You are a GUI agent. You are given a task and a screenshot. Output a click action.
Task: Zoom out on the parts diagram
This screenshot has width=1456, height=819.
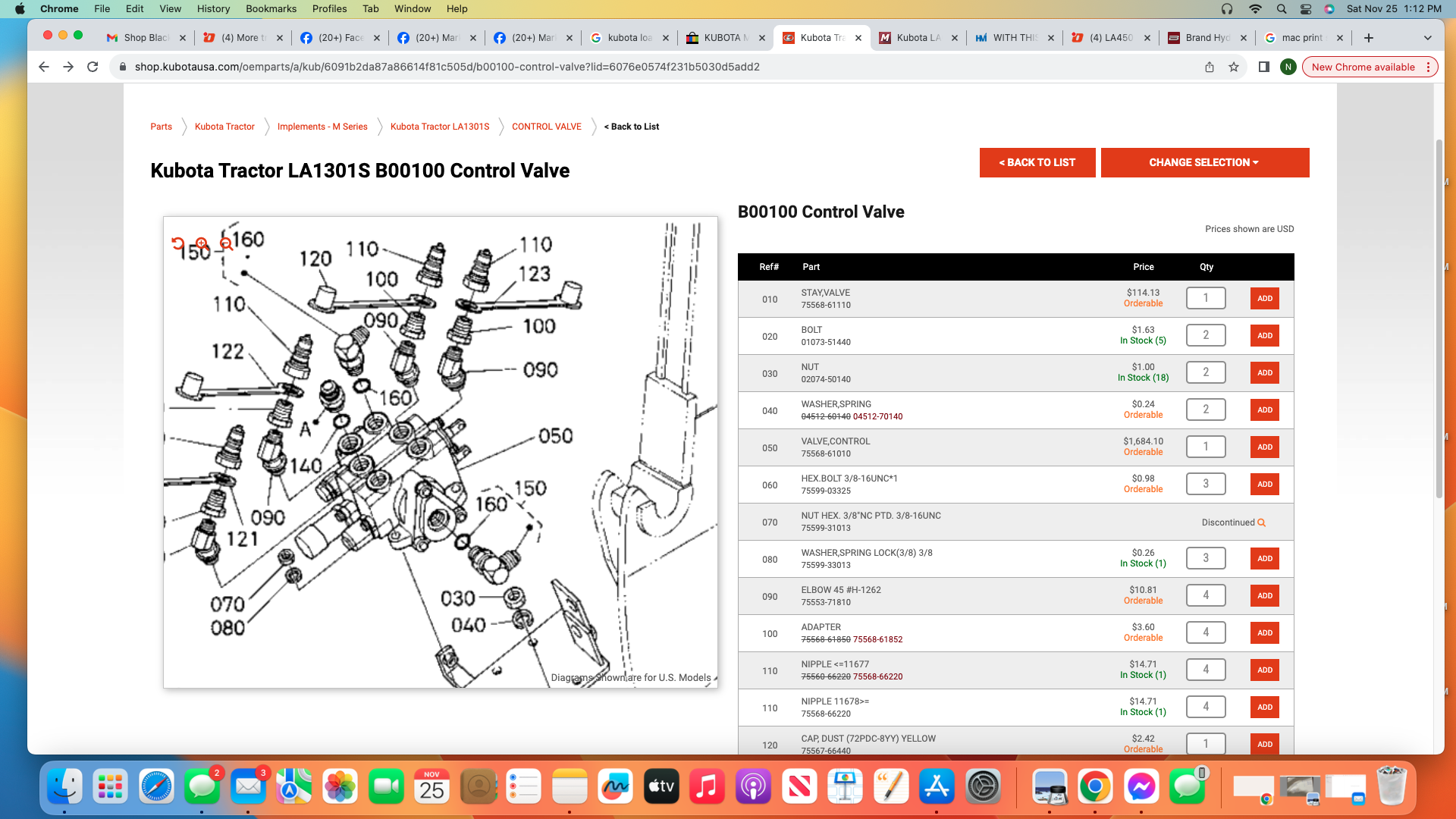pos(226,243)
